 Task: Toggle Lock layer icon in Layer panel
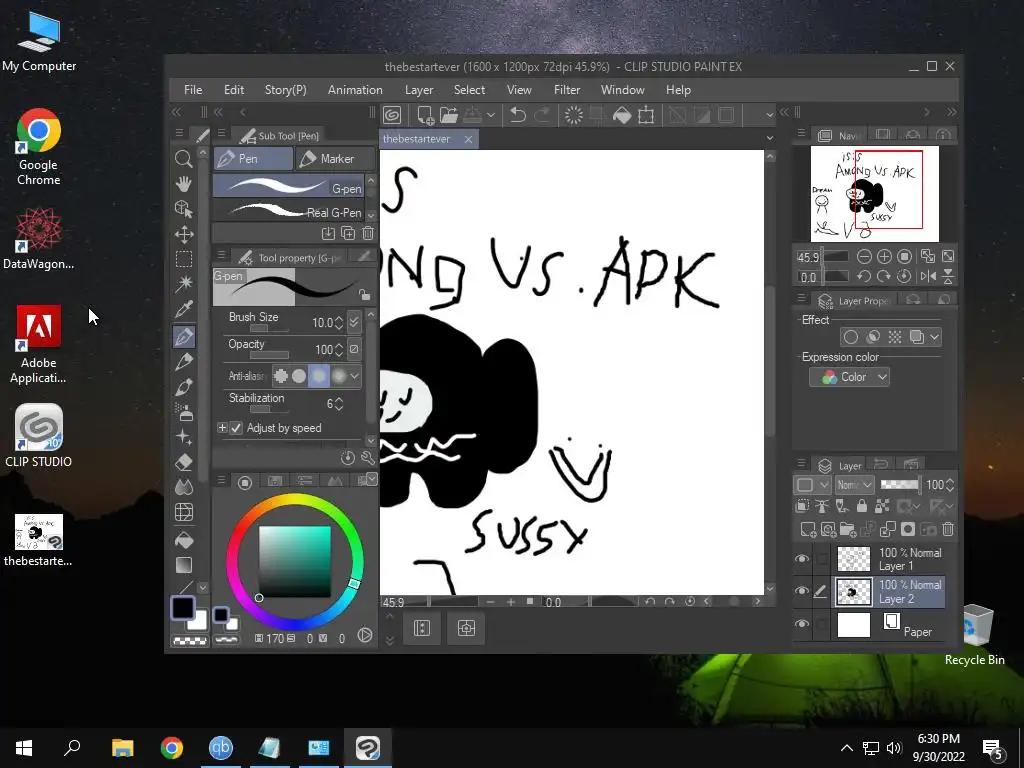862,505
